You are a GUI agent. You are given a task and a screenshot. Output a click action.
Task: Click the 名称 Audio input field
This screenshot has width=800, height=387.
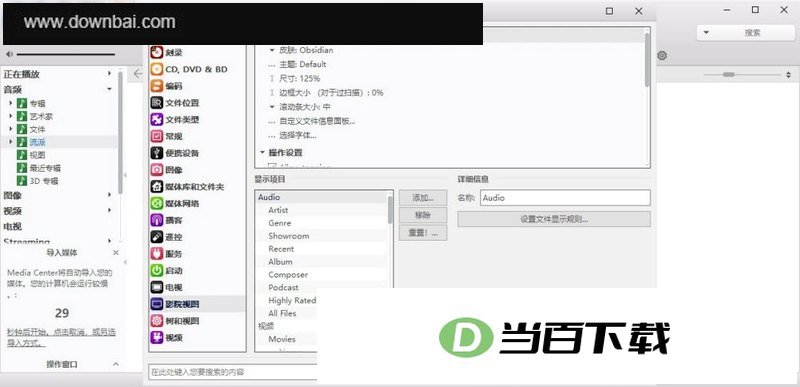coord(565,198)
